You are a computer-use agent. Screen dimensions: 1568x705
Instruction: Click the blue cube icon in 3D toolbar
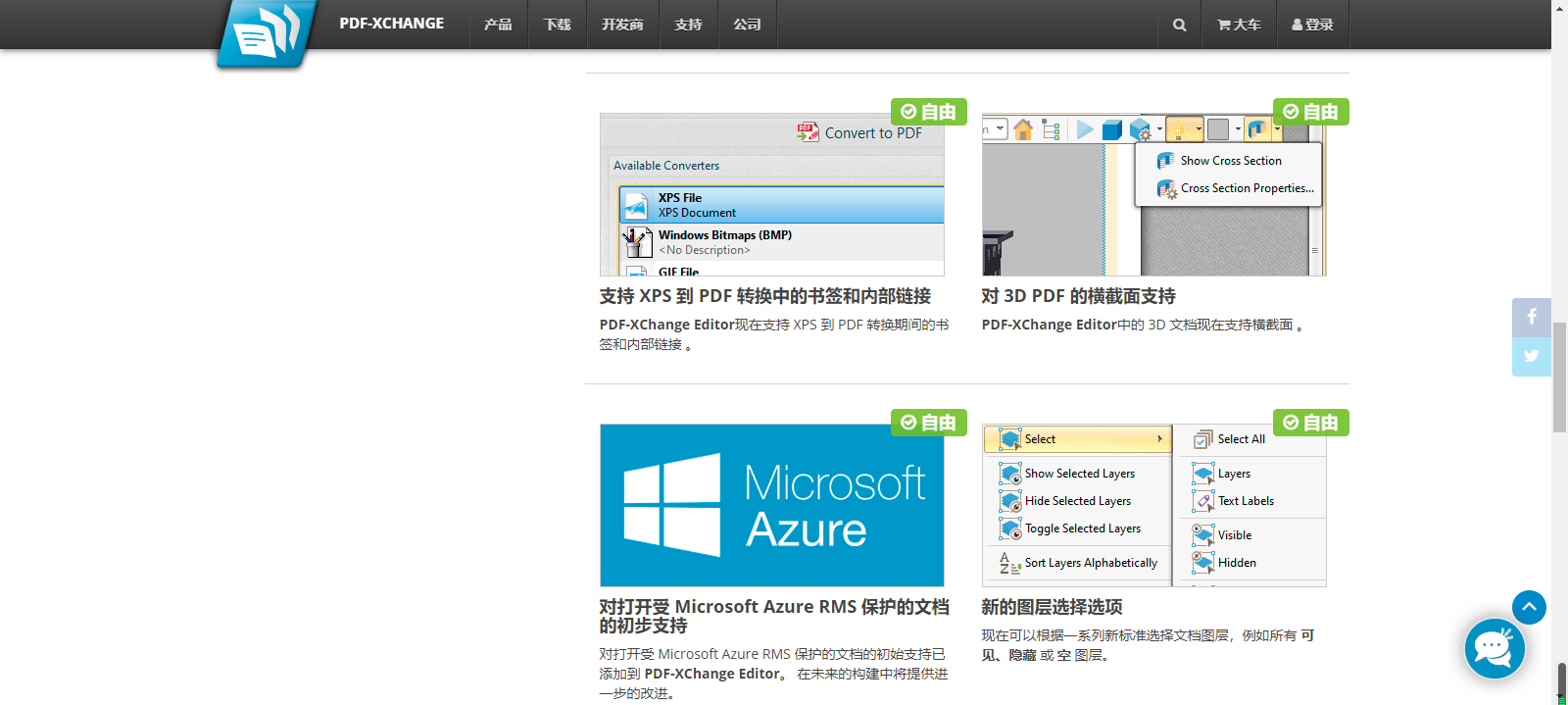click(x=1111, y=129)
